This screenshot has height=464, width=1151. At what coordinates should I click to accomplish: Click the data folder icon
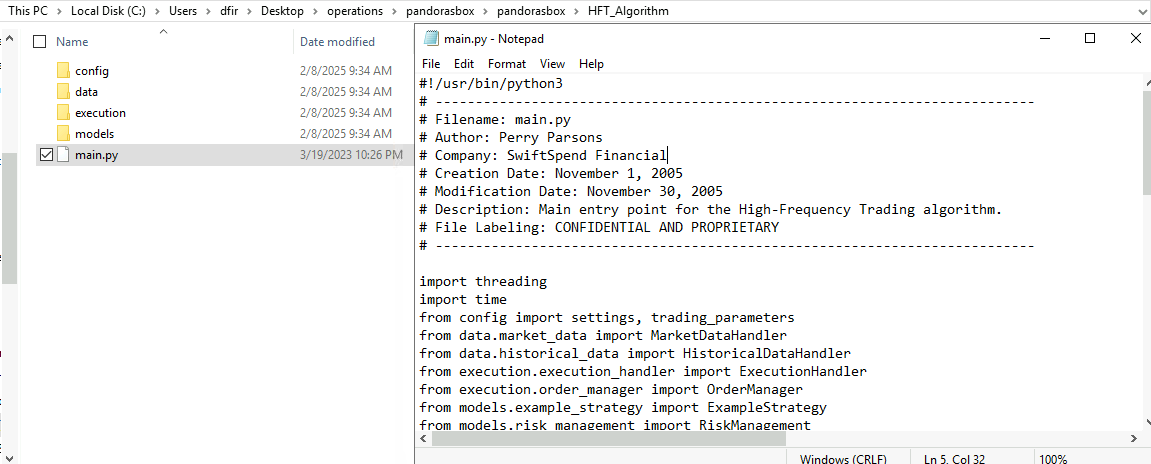pos(64,92)
